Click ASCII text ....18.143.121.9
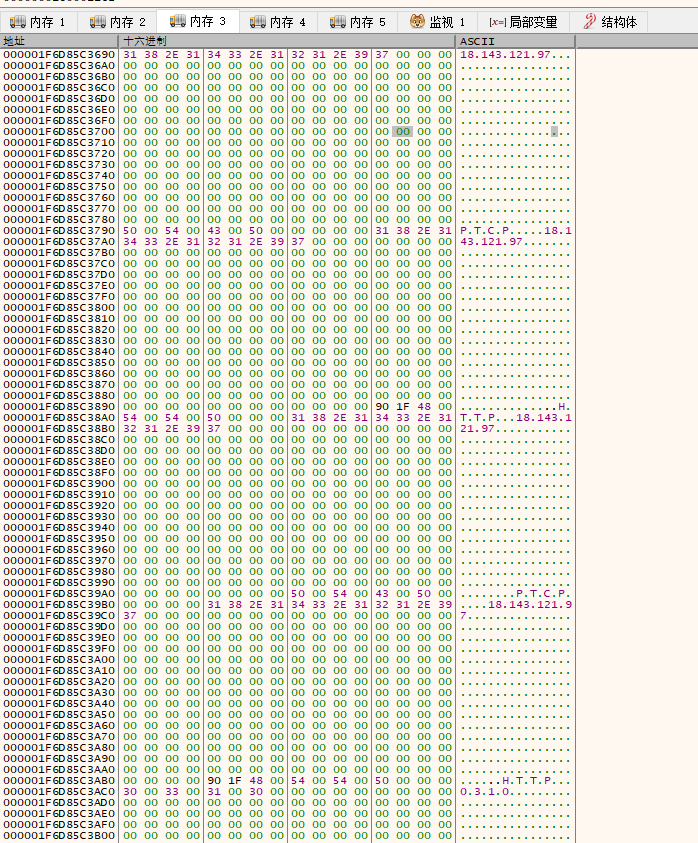The width and height of the screenshot is (698, 843). (x=515, y=605)
